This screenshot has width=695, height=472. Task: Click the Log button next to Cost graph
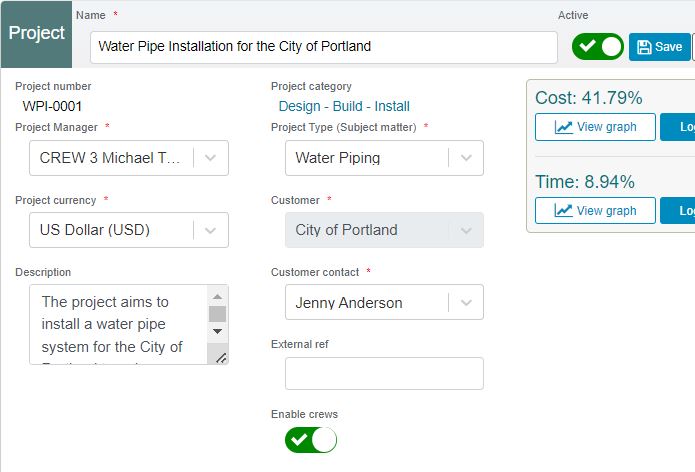(677, 127)
